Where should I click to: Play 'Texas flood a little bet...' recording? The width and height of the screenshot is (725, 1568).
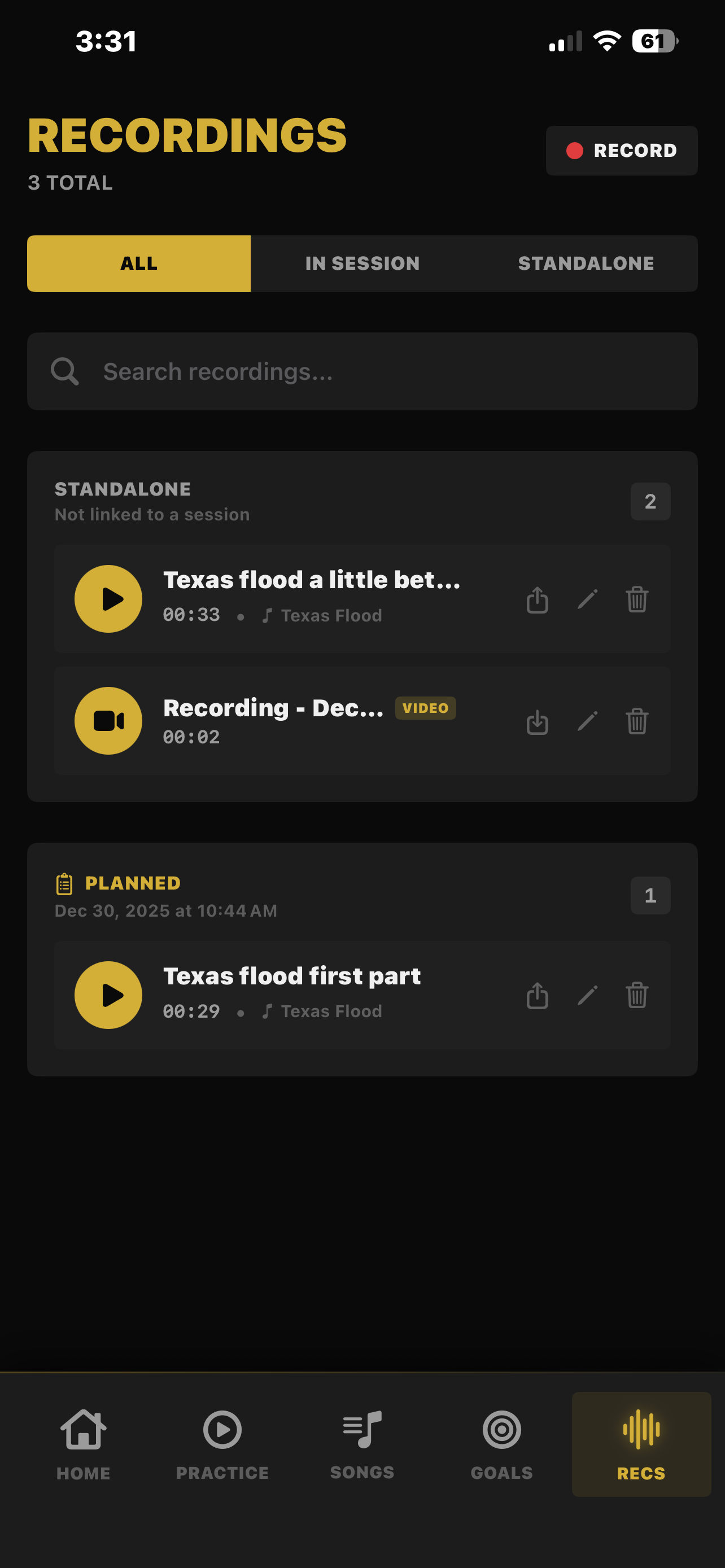(x=108, y=599)
